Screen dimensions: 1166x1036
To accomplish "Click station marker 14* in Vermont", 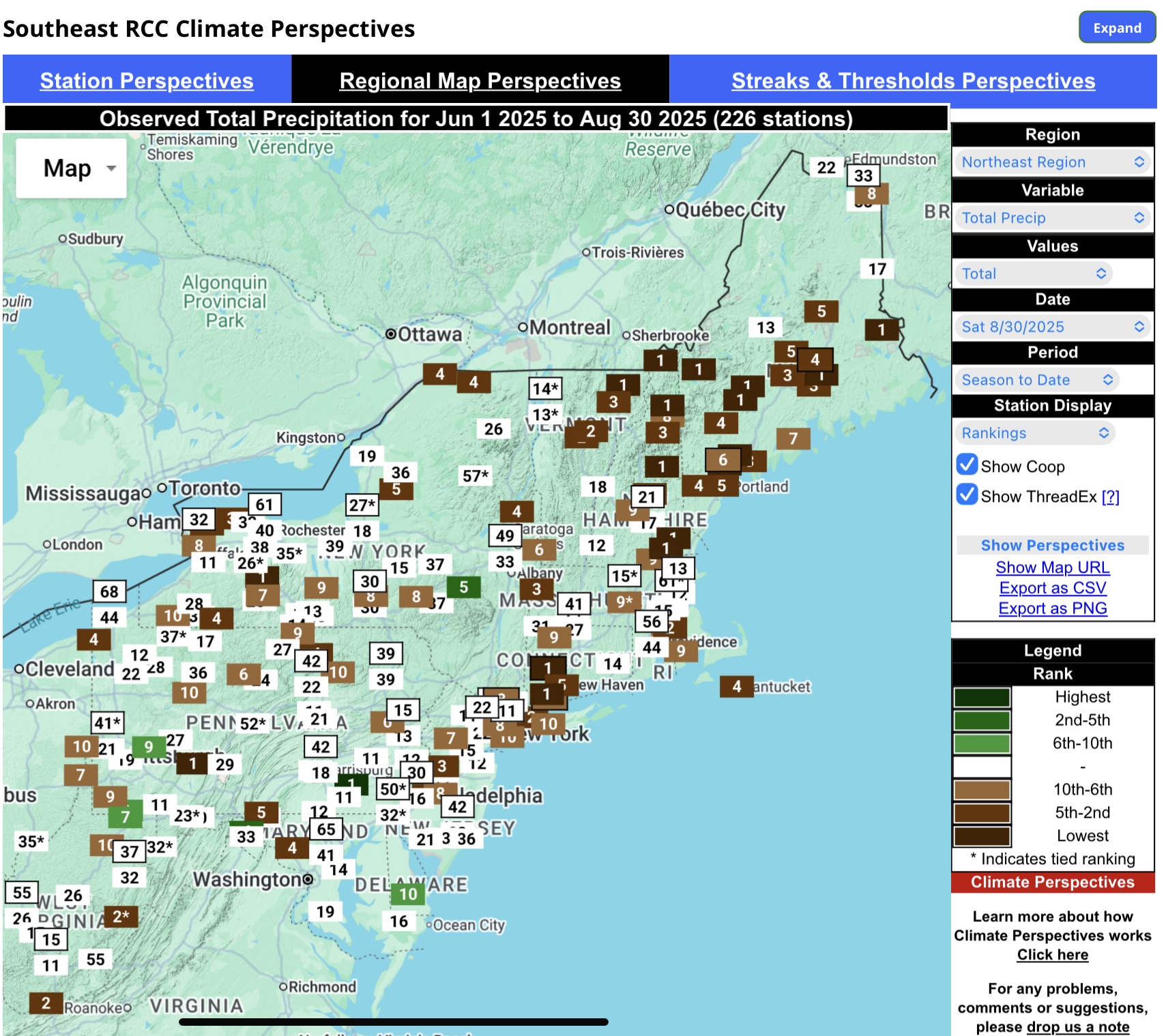I will [x=545, y=388].
